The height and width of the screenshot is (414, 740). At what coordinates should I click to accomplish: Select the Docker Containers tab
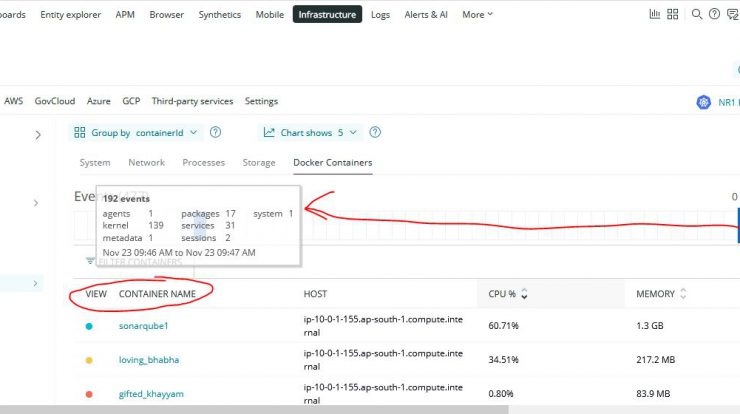(333, 162)
